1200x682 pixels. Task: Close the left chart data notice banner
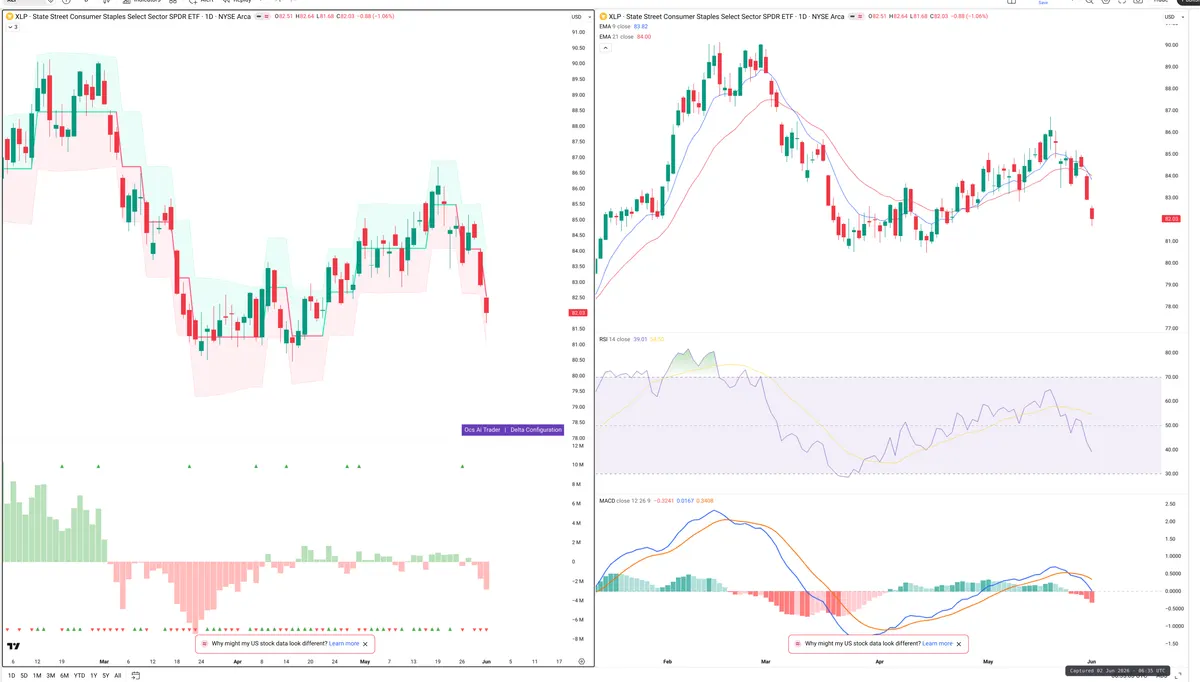click(365, 644)
